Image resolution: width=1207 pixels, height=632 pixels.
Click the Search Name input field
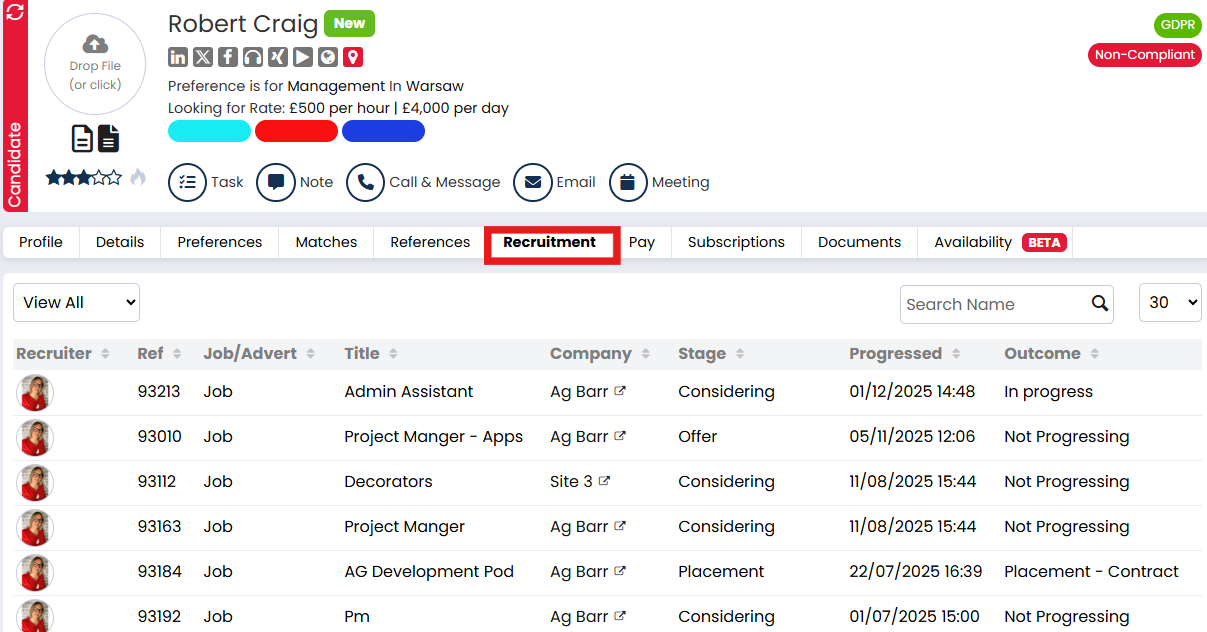click(992, 304)
